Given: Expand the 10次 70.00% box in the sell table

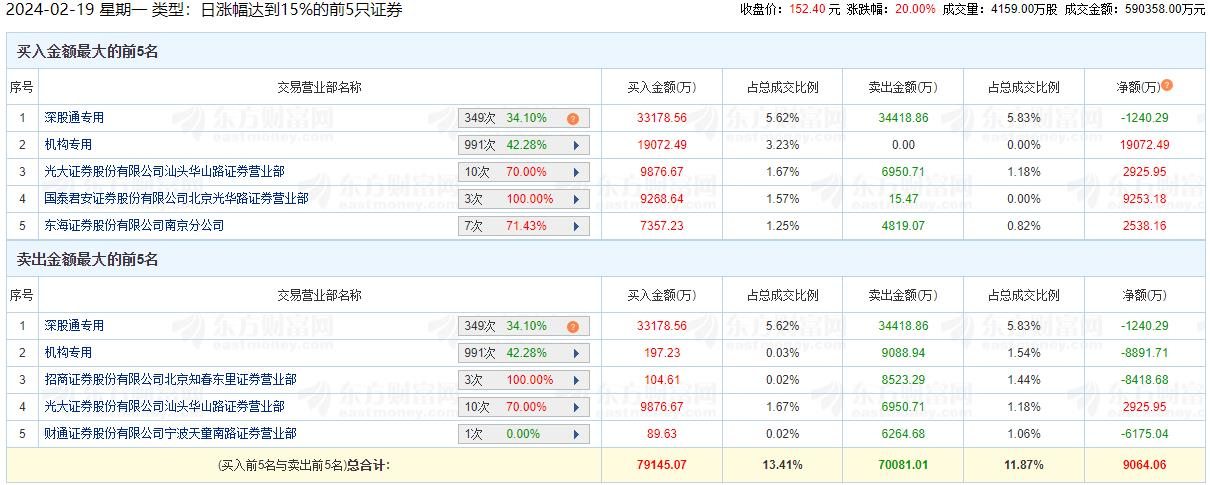Looking at the screenshot, I should coord(524,407).
